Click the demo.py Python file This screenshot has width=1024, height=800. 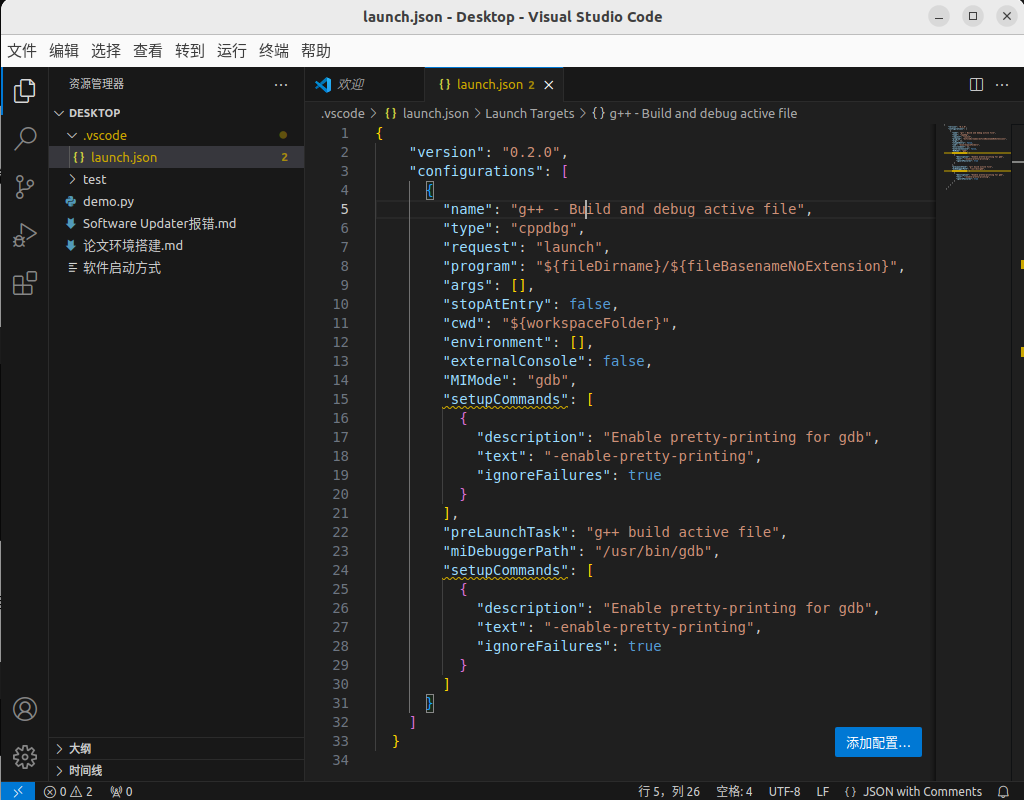[176, 201]
